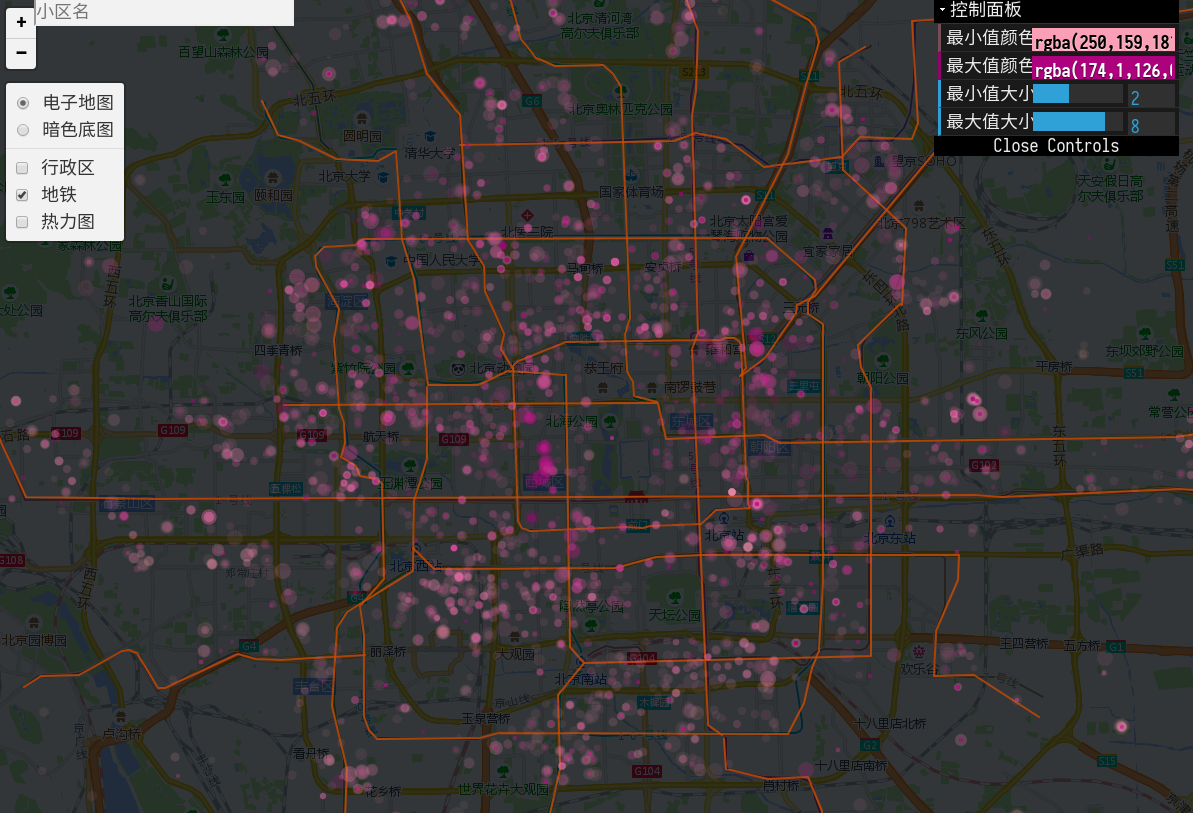
Task: Click the 北京大学 map label
Action: pos(345,176)
